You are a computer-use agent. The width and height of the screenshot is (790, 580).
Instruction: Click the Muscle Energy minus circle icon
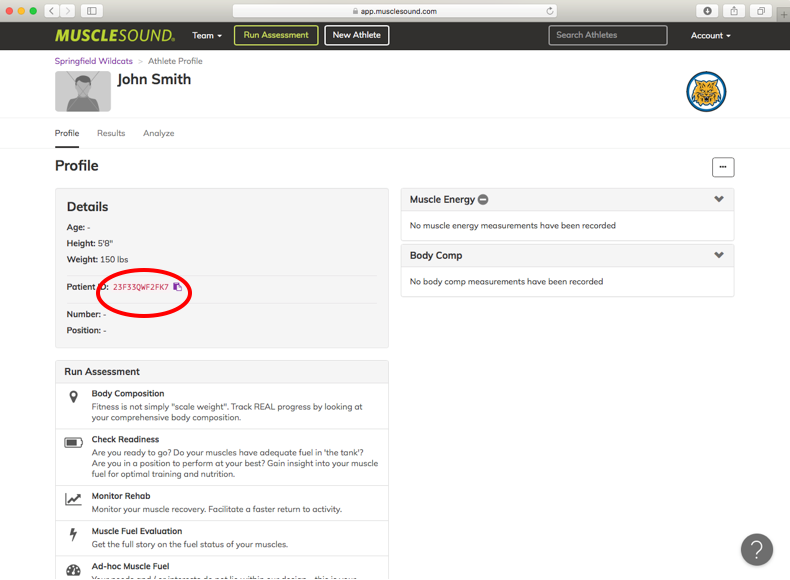[483, 200]
